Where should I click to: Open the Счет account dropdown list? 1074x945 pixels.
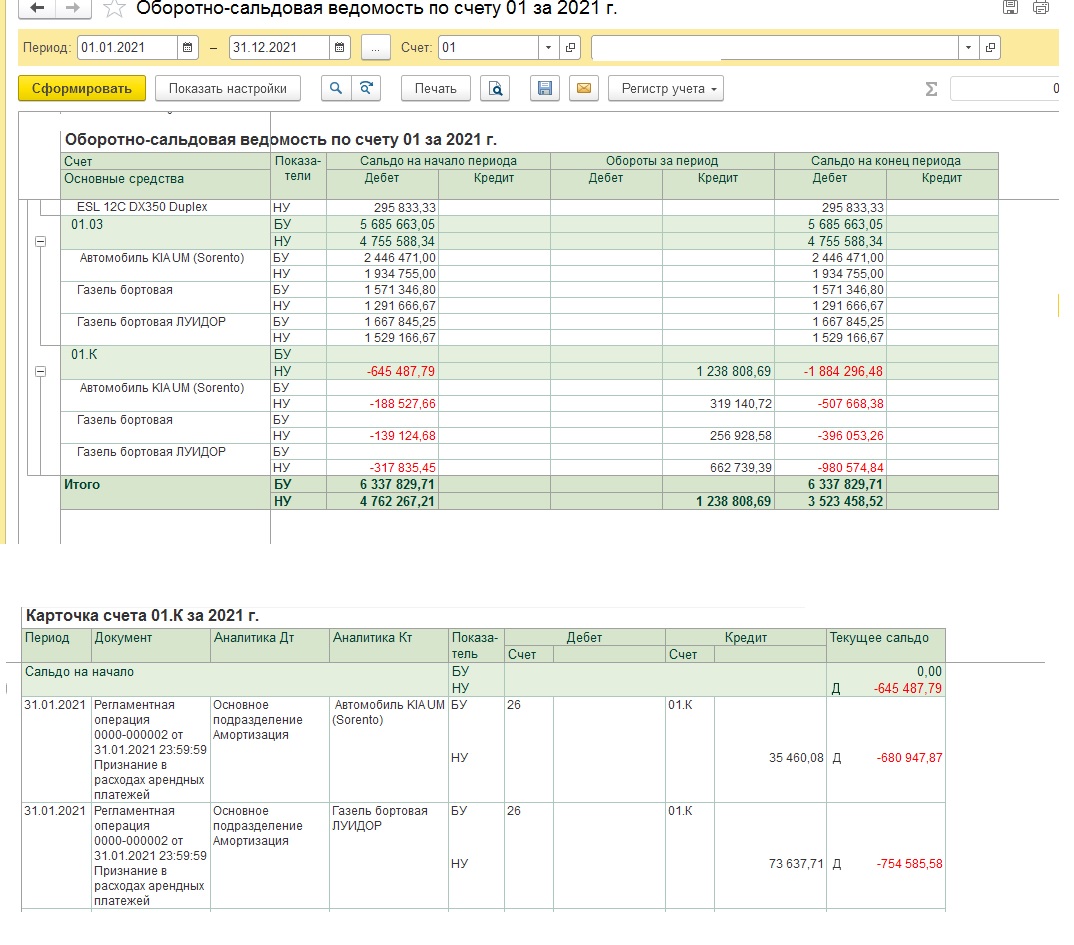tap(548, 47)
